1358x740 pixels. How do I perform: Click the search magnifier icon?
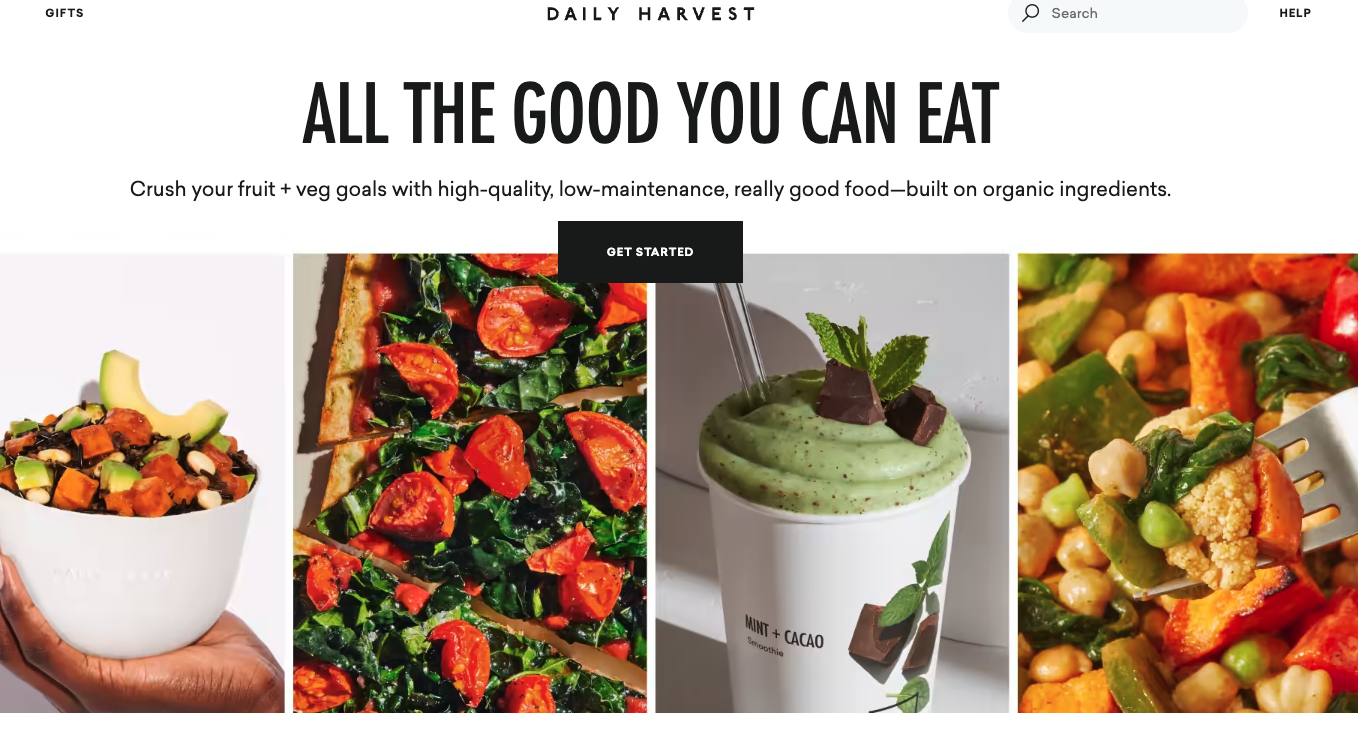click(x=1030, y=13)
